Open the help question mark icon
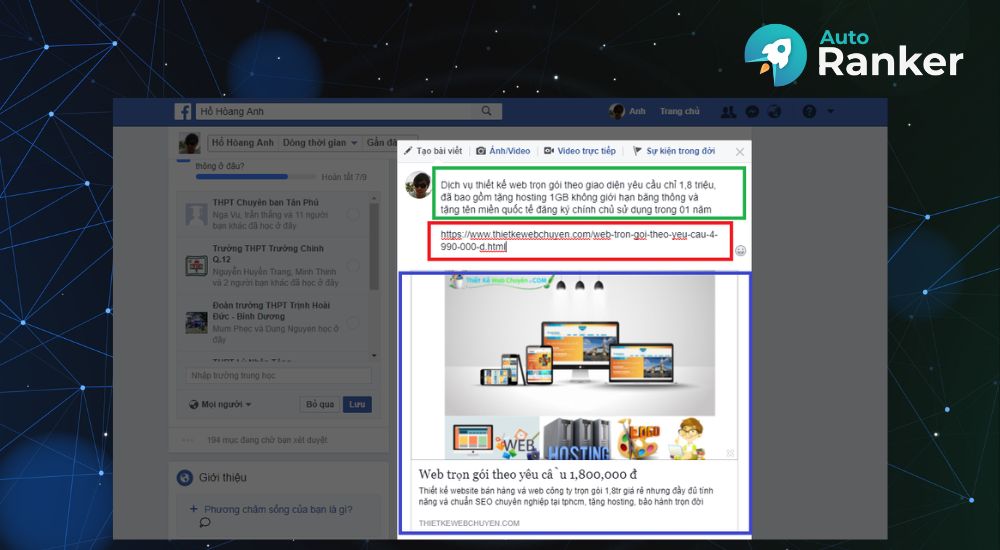 [x=809, y=112]
